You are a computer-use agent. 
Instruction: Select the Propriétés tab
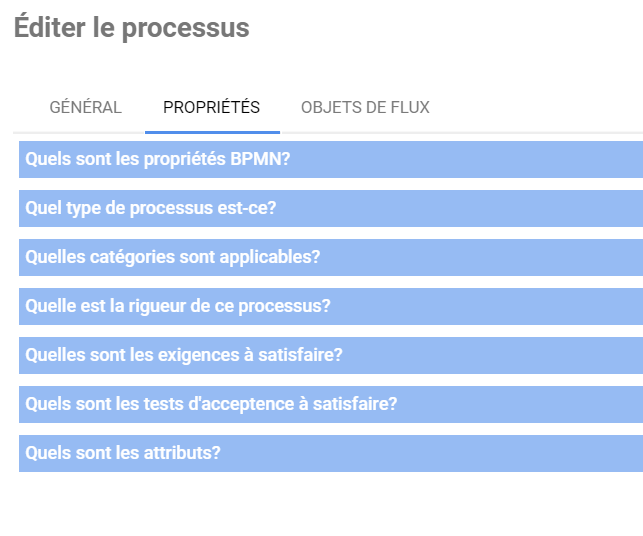tap(211, 108)
